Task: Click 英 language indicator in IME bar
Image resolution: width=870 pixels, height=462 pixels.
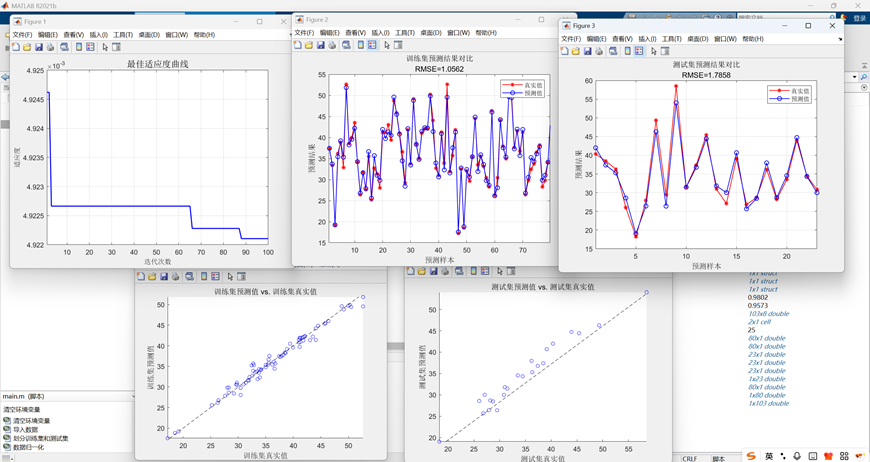Action: (769, 456)
